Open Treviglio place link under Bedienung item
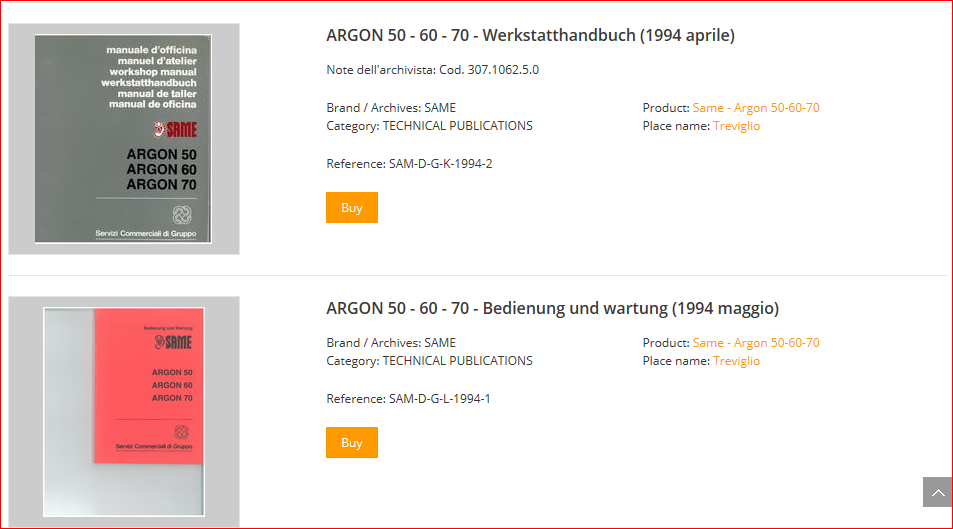This screenshot has width=953, height=529. tap(736, 361)
